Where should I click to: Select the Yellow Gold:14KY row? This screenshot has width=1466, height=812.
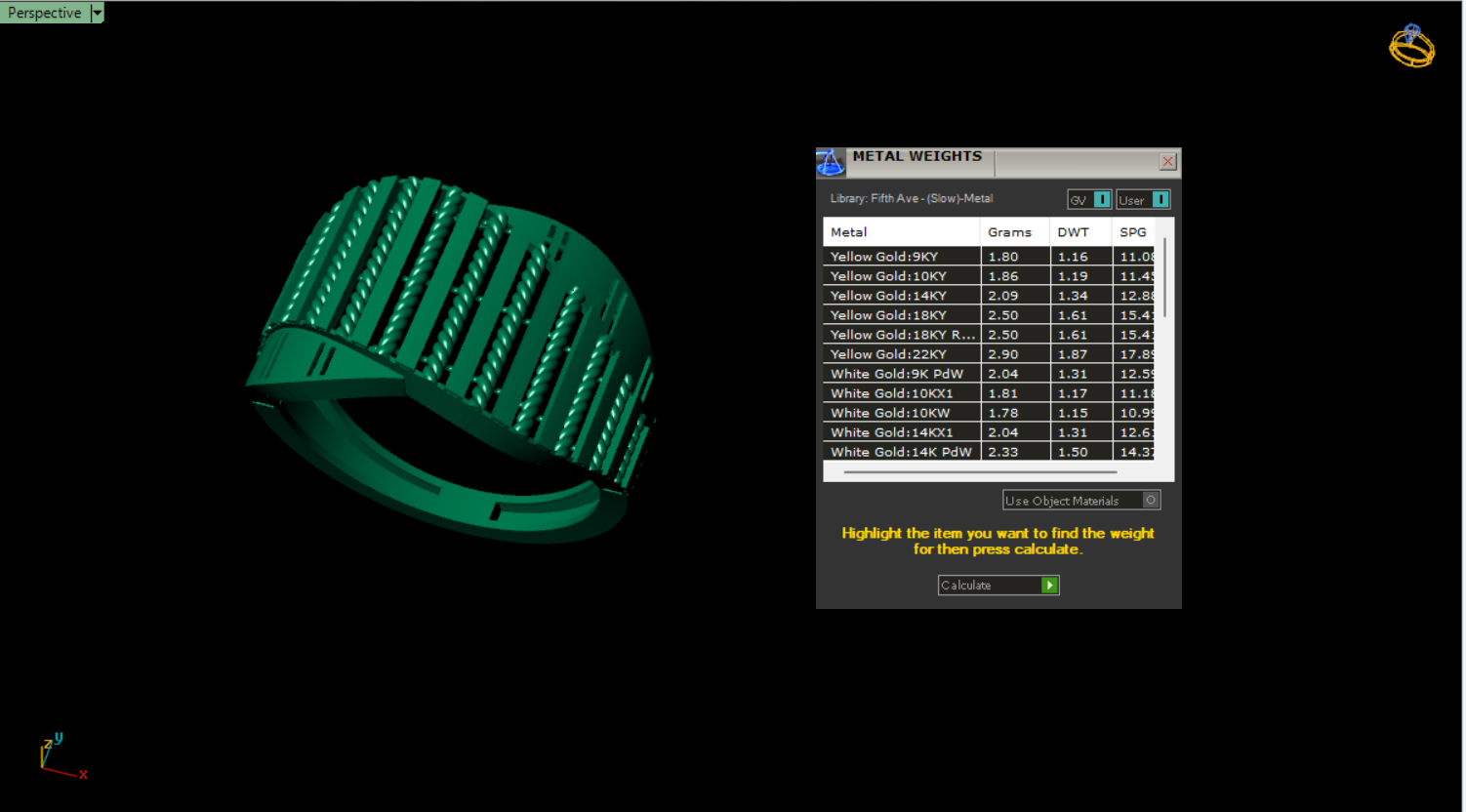click(x=900, y=296)
